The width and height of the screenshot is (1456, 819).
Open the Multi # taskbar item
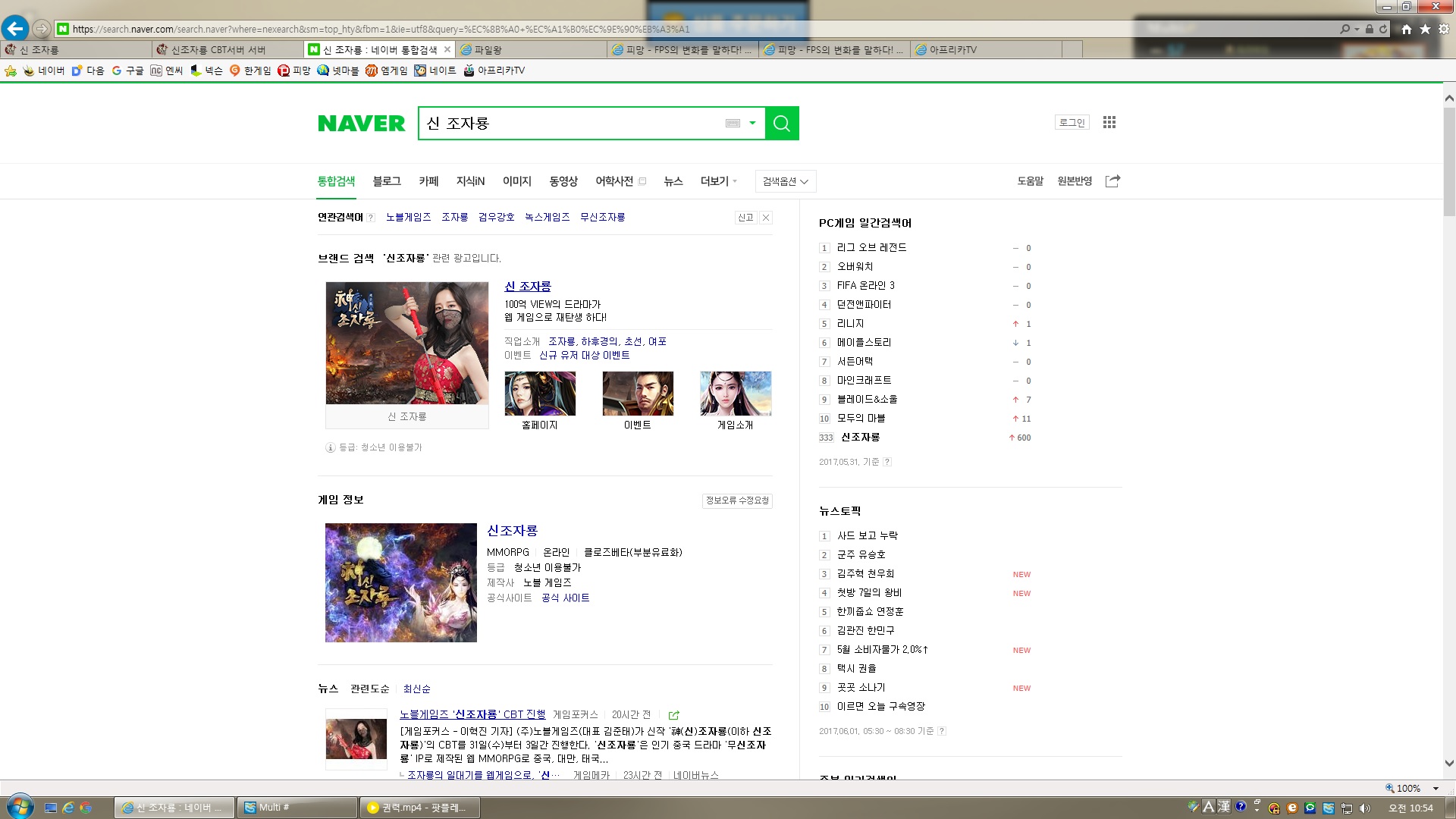[x=297, y=808]
